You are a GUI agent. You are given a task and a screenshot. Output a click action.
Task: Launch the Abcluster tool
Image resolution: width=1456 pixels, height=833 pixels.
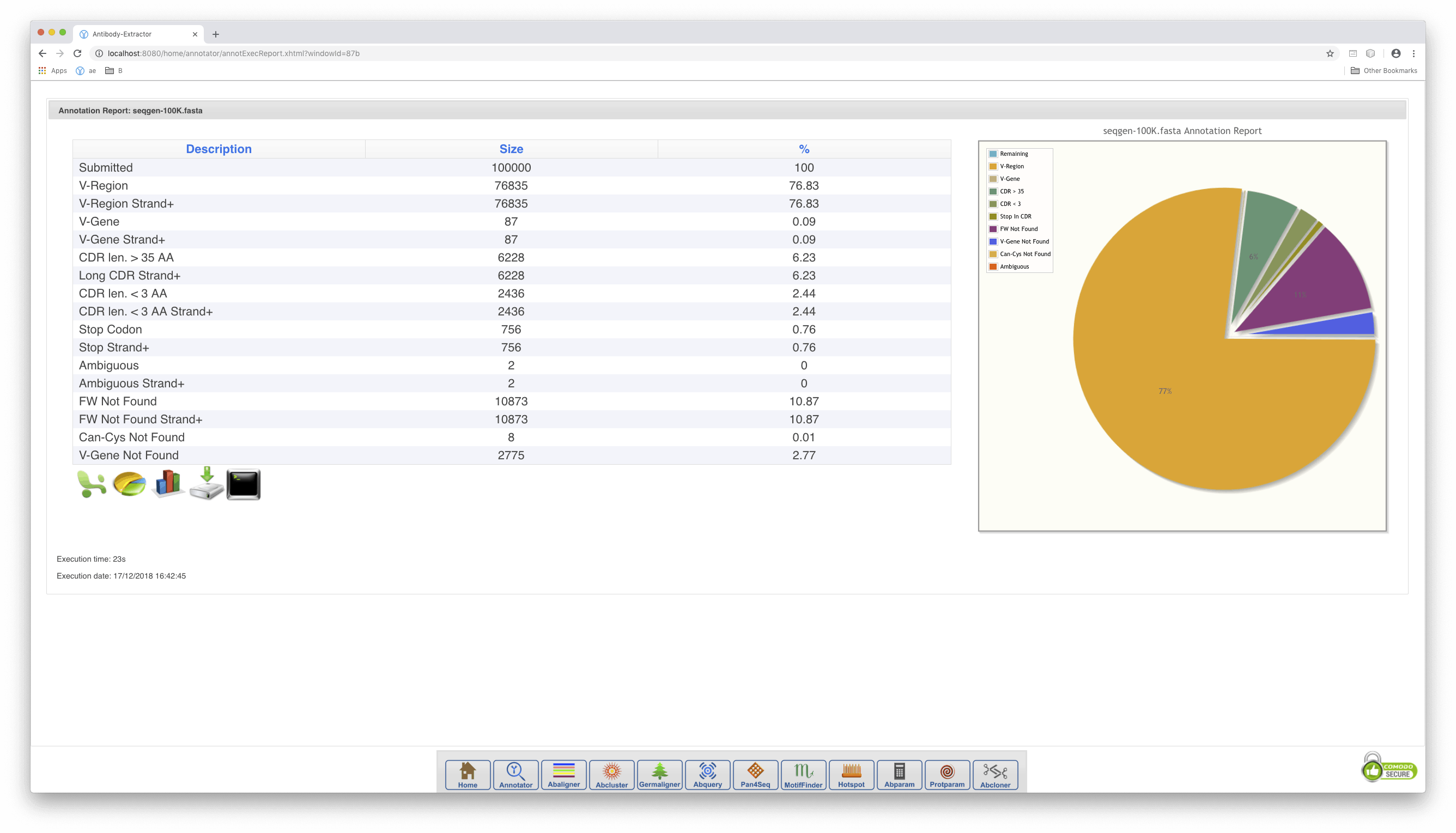tap(611, 775)
